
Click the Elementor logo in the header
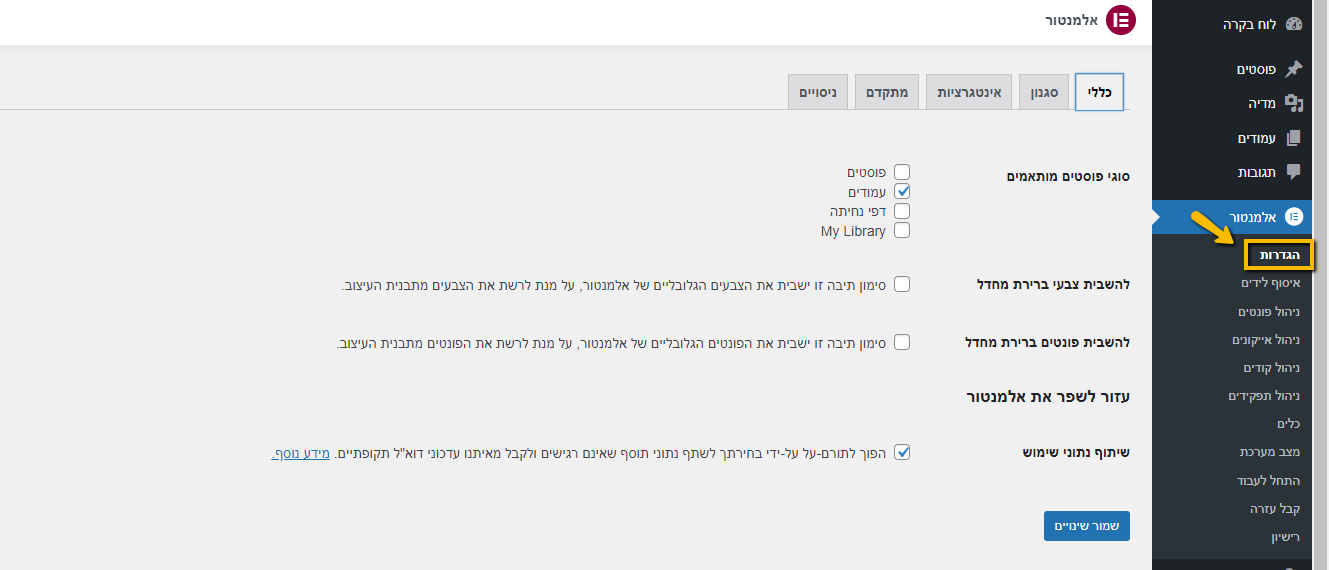coord(1120,20)
